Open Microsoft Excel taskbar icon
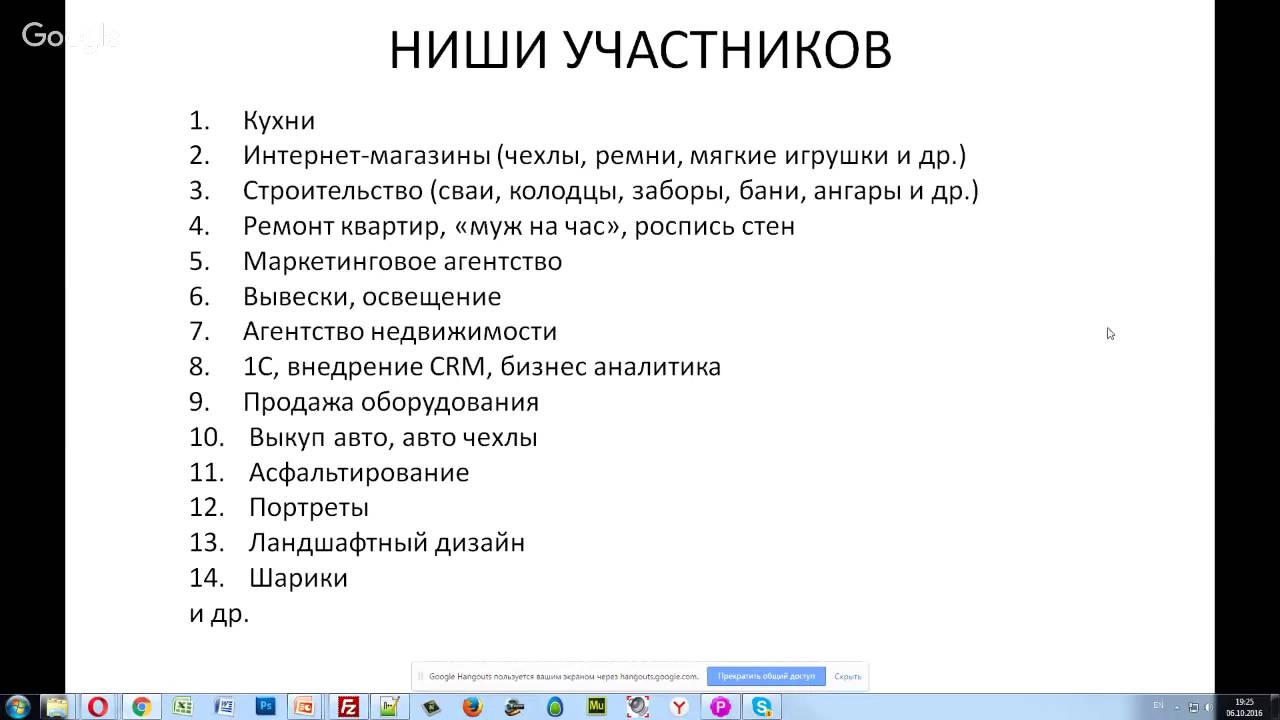 [182, 707]
